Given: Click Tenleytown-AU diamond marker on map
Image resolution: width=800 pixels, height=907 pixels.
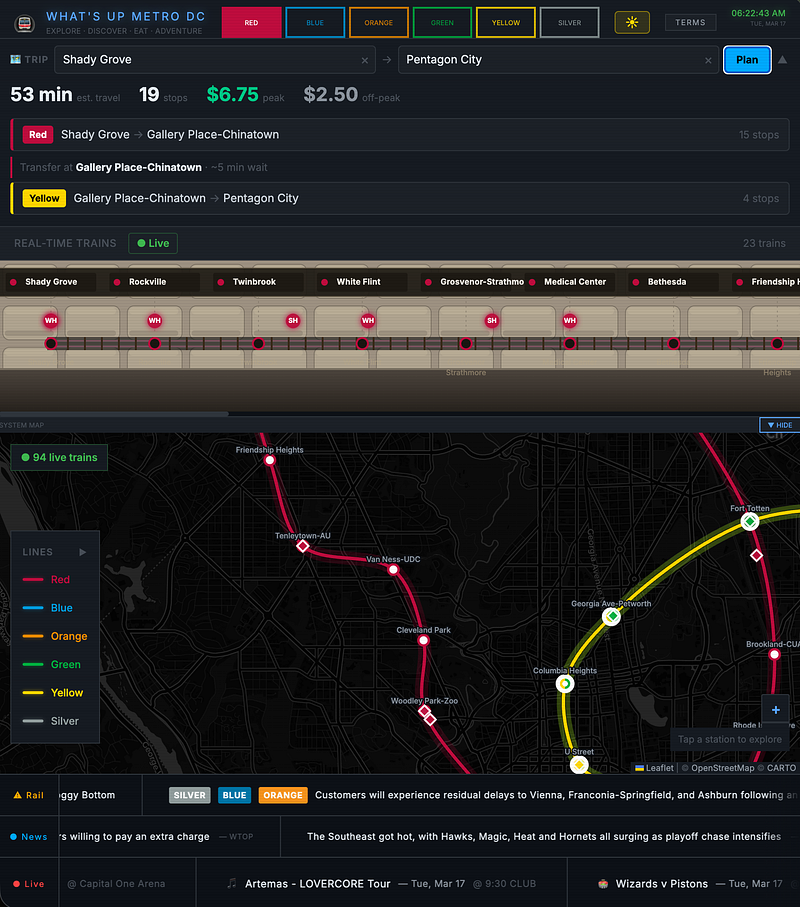Looking at the screenshot, I should click(303, 546).
